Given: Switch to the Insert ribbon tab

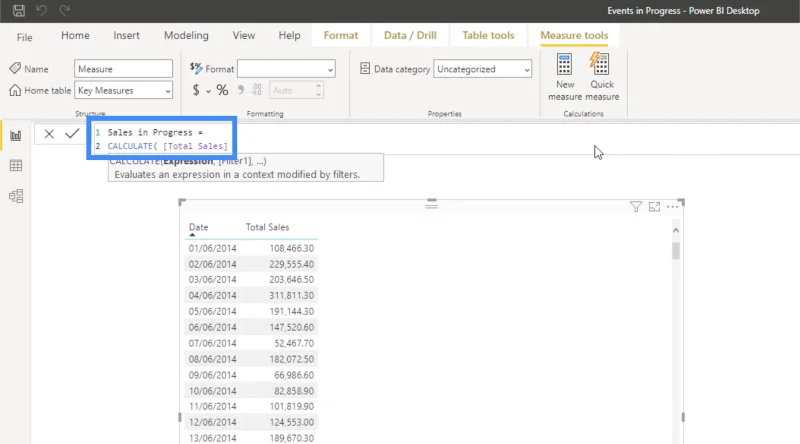Looking at the screenshot, I should pos(126,35).
